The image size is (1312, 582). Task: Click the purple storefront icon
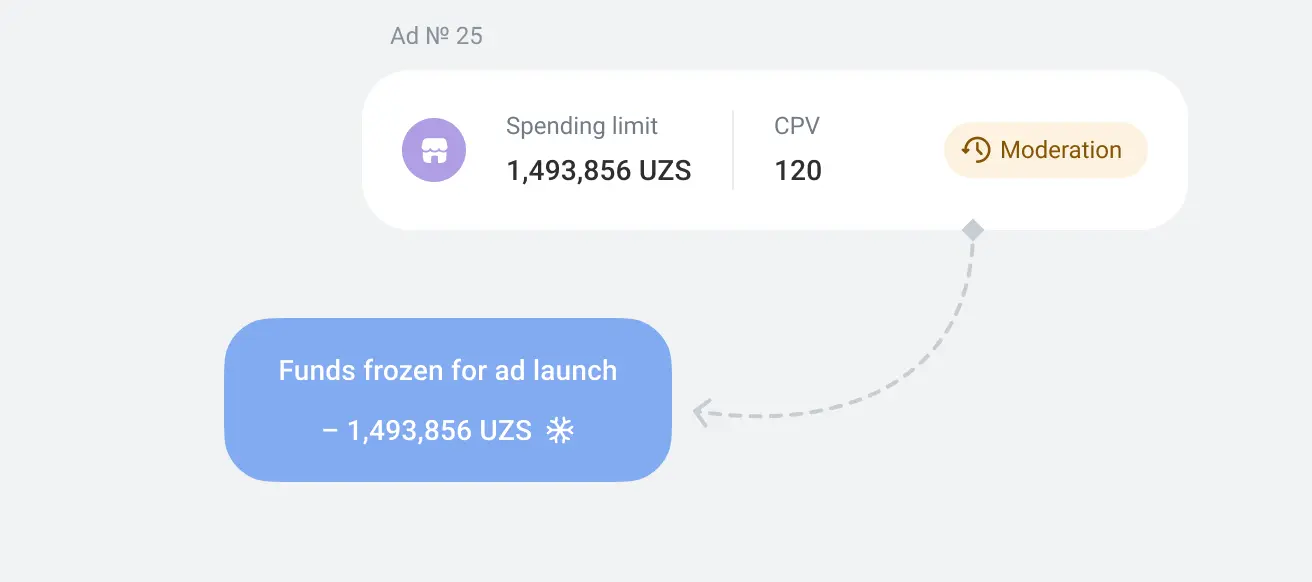[x=434, y=150]
